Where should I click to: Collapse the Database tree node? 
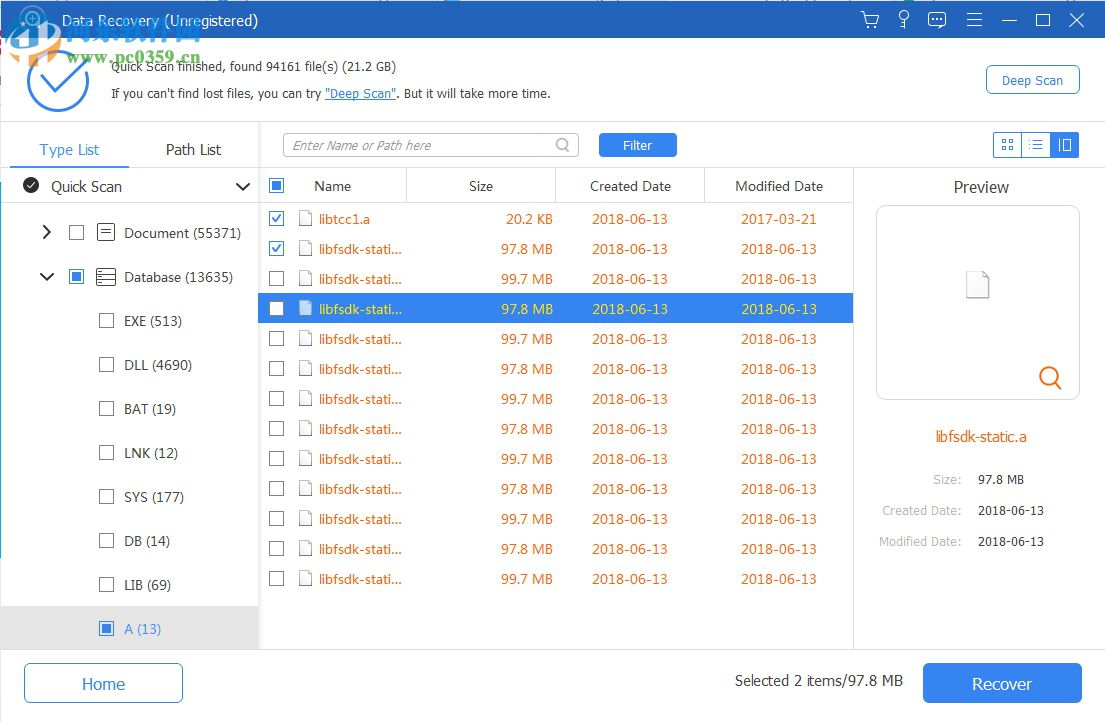(46, 277)
